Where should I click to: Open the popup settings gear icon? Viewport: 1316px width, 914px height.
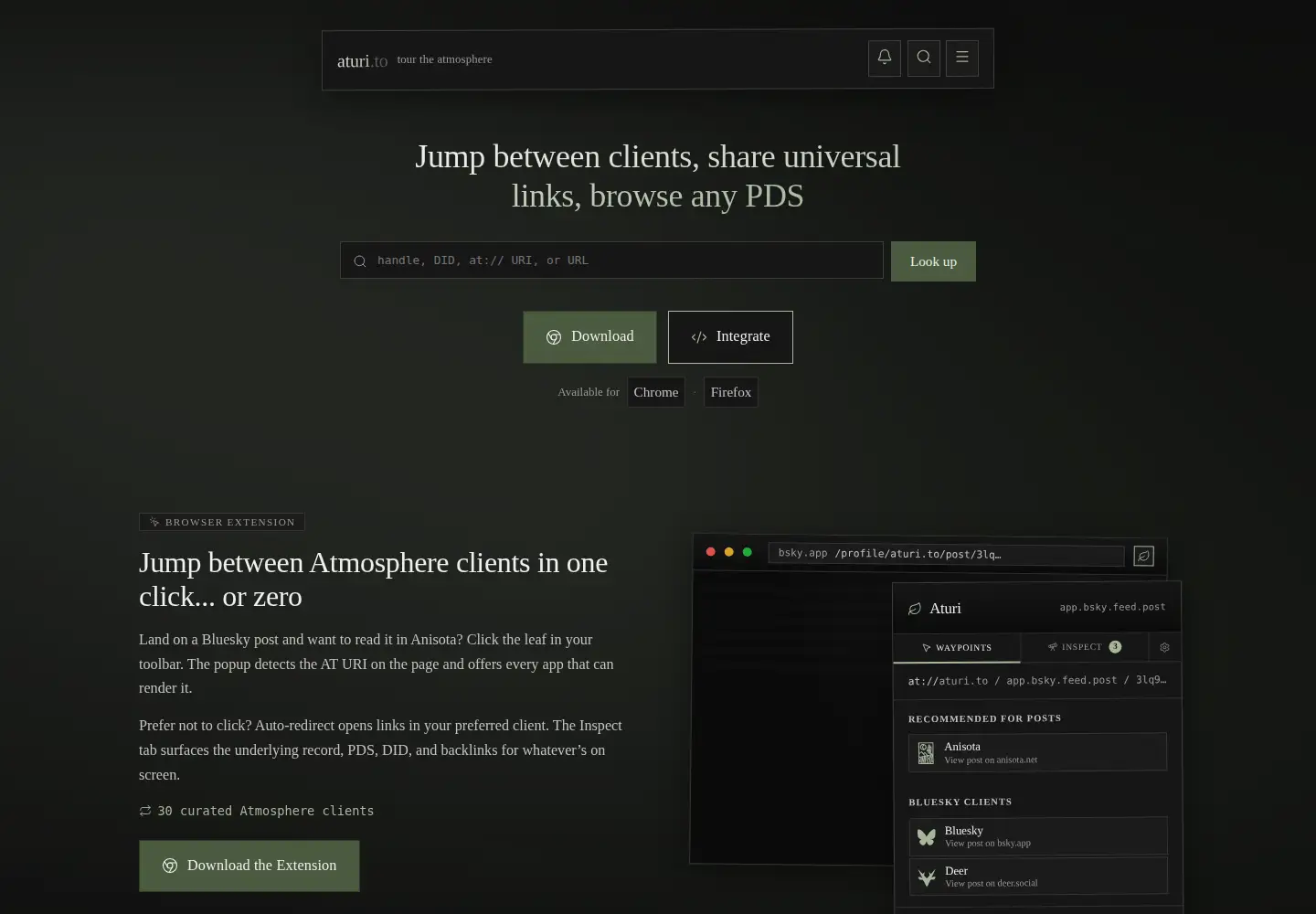1164,647
